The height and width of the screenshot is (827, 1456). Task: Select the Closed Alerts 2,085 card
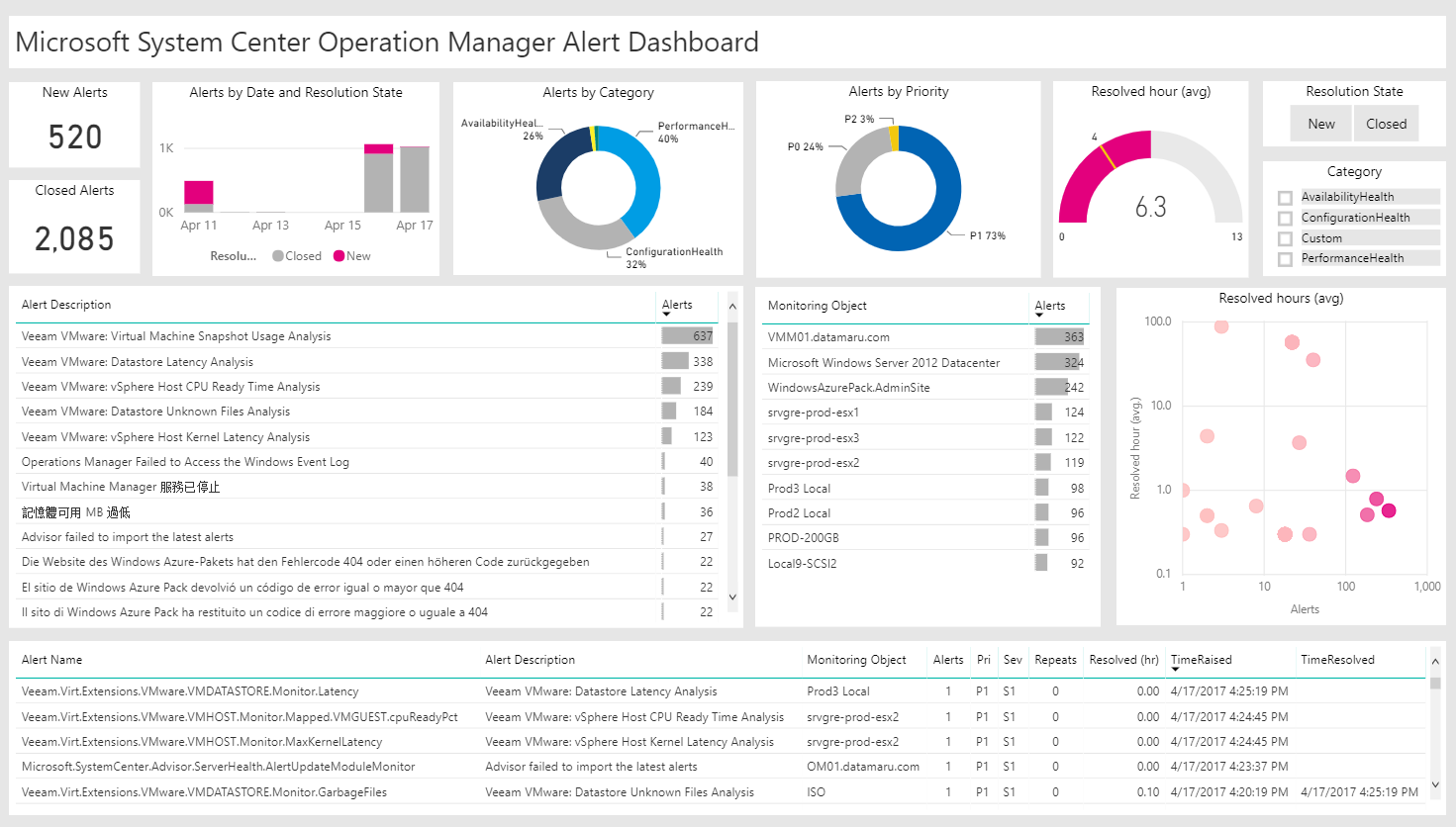74,226
